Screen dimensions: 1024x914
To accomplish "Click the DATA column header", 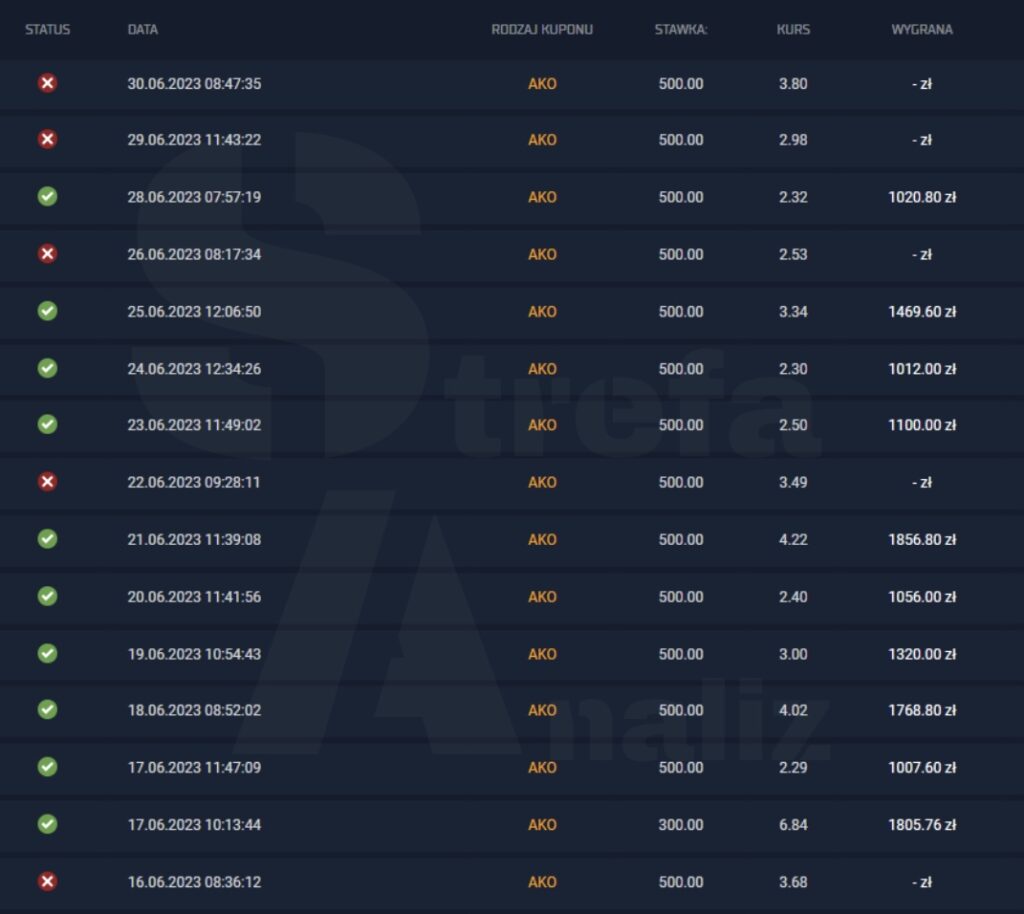I will tap(142, 29).
